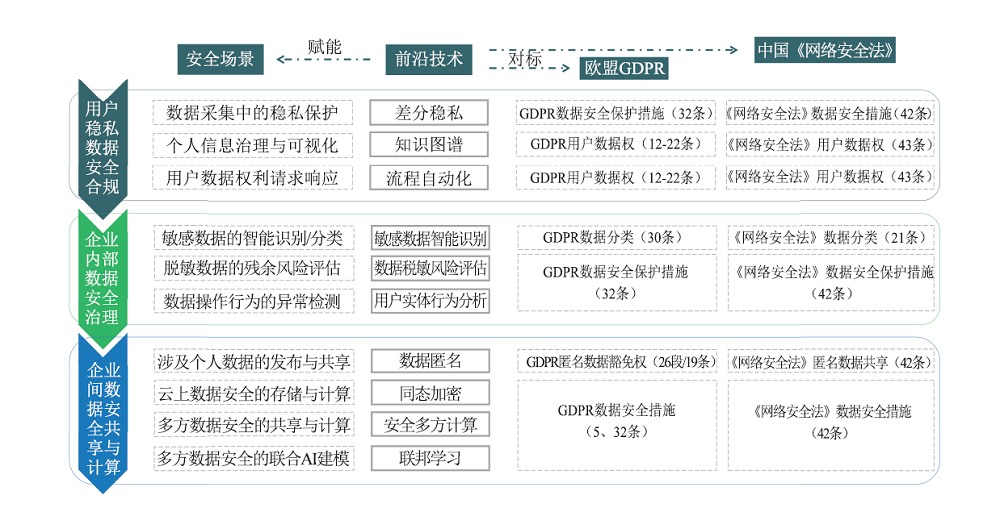Click the 安全场景 header box
This screenshot has width=1000, height=508.
pyautogui.click(x=220, y=60)
